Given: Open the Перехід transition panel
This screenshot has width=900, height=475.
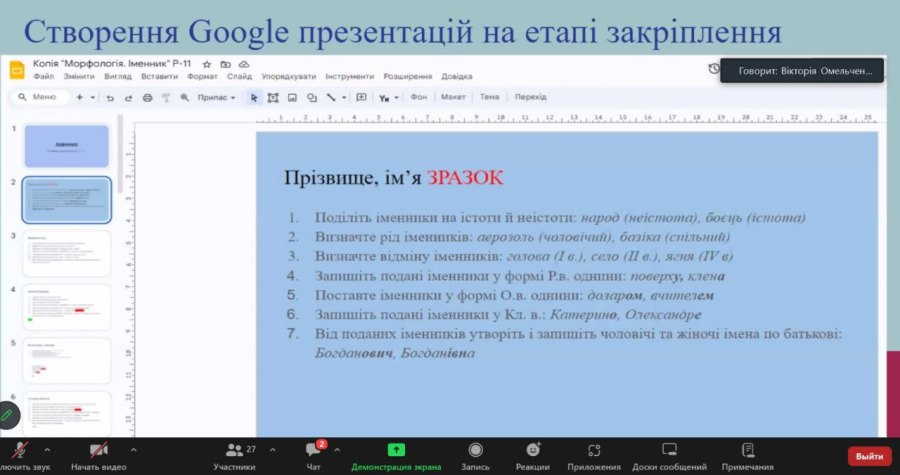Looking at the screenshot, I should (x=530, y=98).
